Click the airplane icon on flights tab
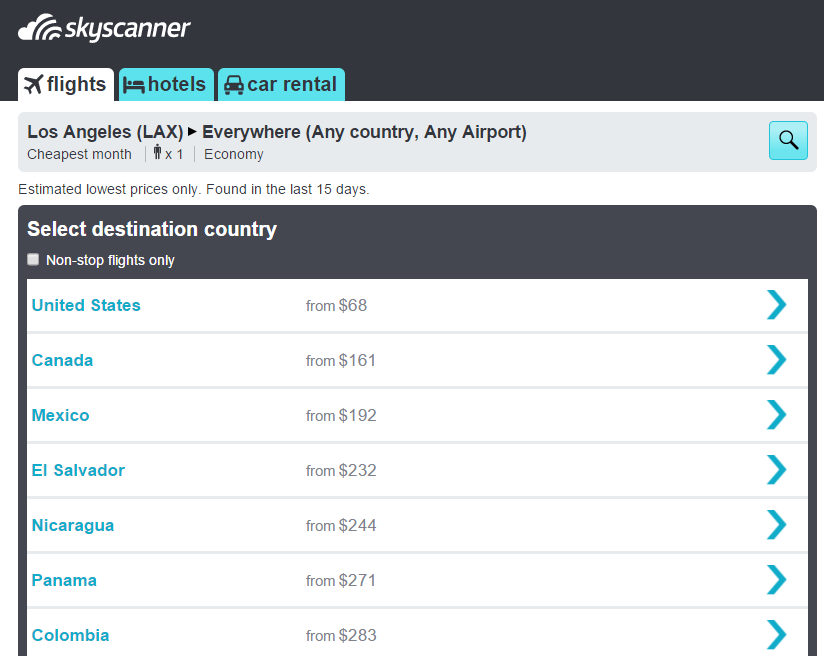 click(x=34, y=85)
